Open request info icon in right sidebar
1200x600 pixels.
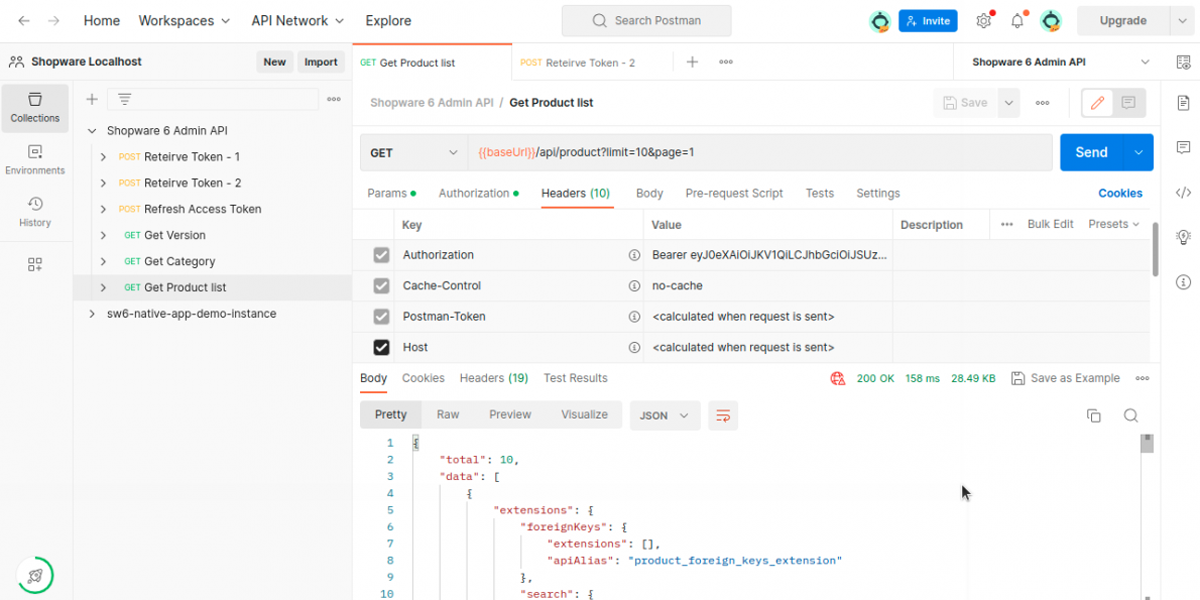tap(1183, 282)
